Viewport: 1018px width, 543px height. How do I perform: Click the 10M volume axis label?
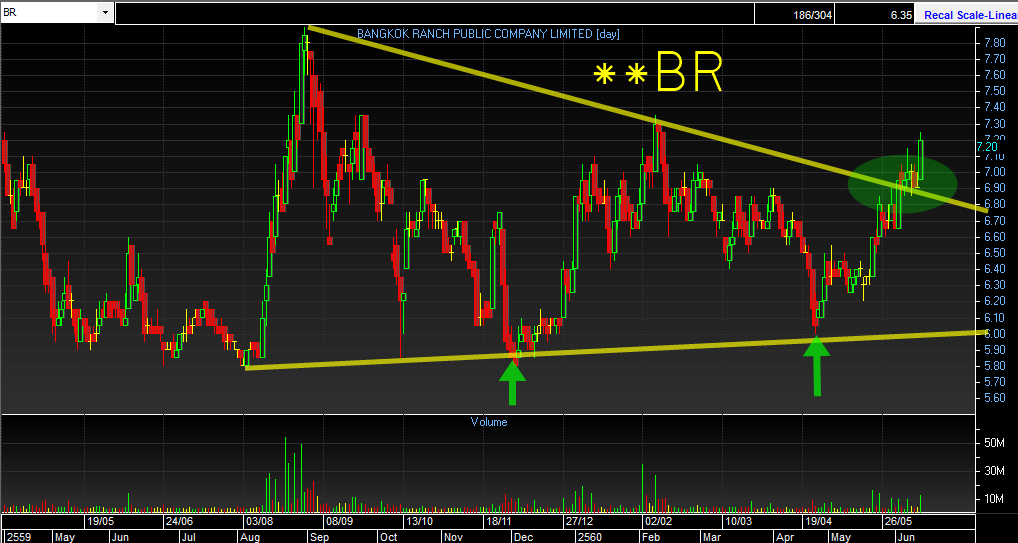[x=995, y=499]
